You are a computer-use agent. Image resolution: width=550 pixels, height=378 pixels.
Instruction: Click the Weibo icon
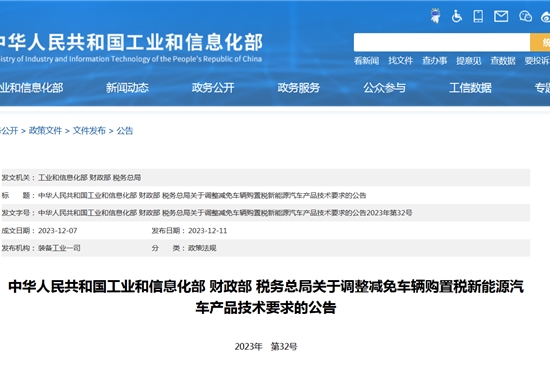pos(545,16)
